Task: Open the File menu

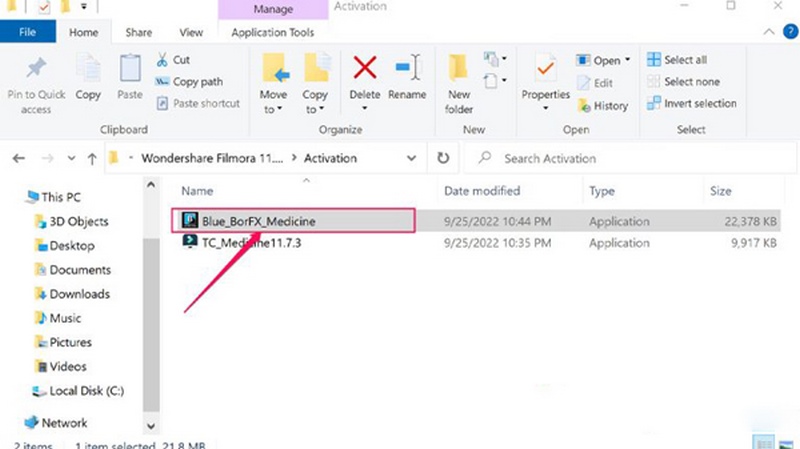Action: click(28, 32)
